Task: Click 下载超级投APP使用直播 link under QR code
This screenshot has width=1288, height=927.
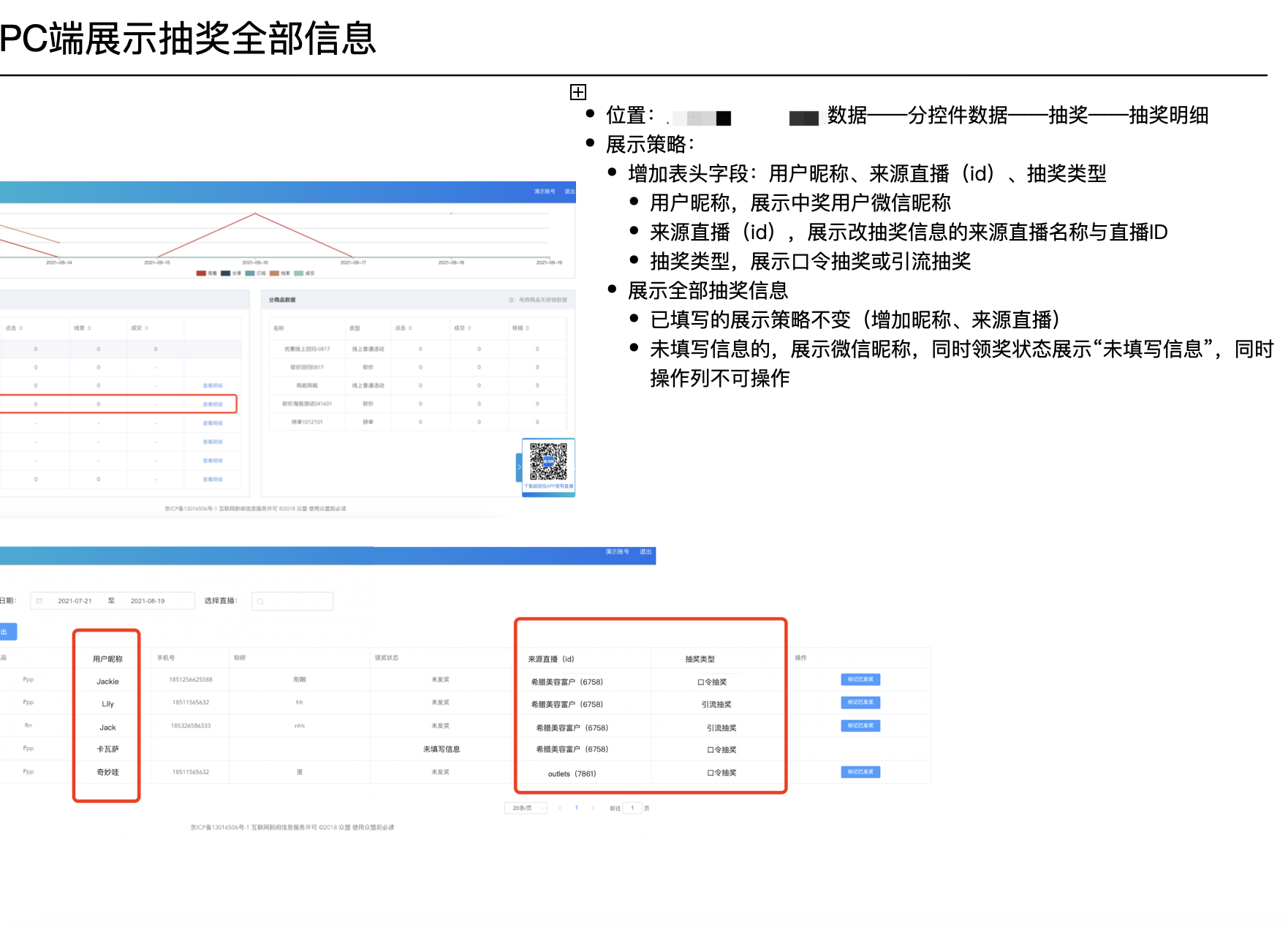Action: coord(548,486)
